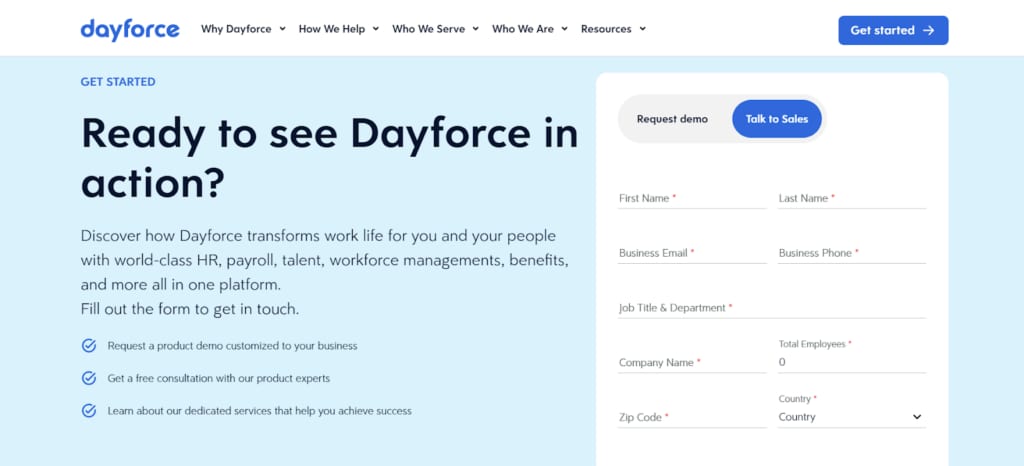Select the Talk to Sales toggle

[x=776, y=119]
